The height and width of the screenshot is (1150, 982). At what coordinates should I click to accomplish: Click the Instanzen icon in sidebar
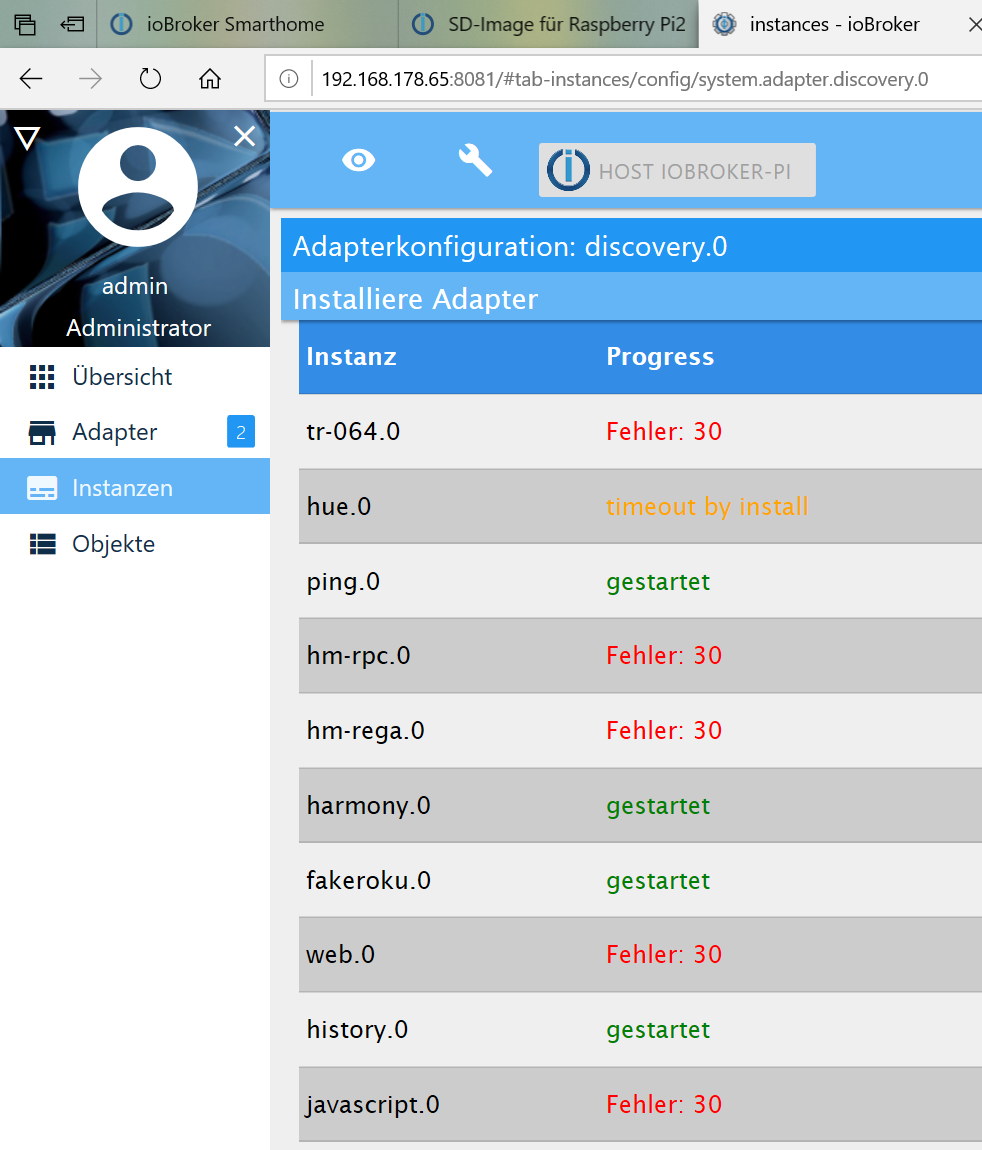(x=42, y=488)
